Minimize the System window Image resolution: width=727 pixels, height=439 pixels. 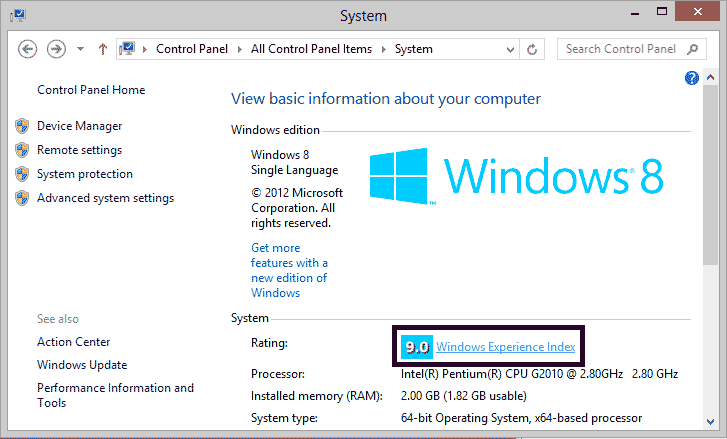pyautogui.click(x=635, y=13)
